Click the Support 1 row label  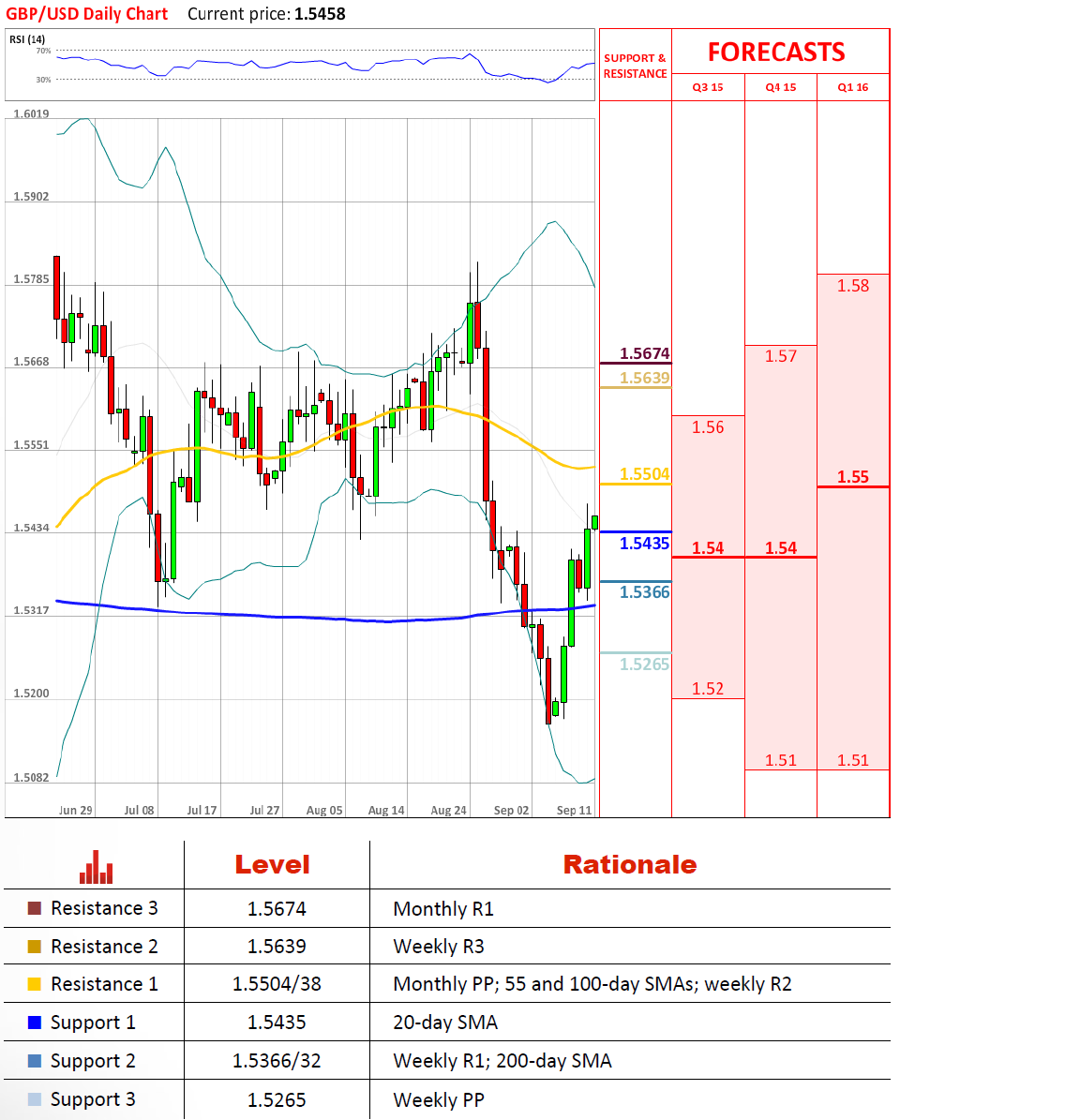tap(93, 1023)
